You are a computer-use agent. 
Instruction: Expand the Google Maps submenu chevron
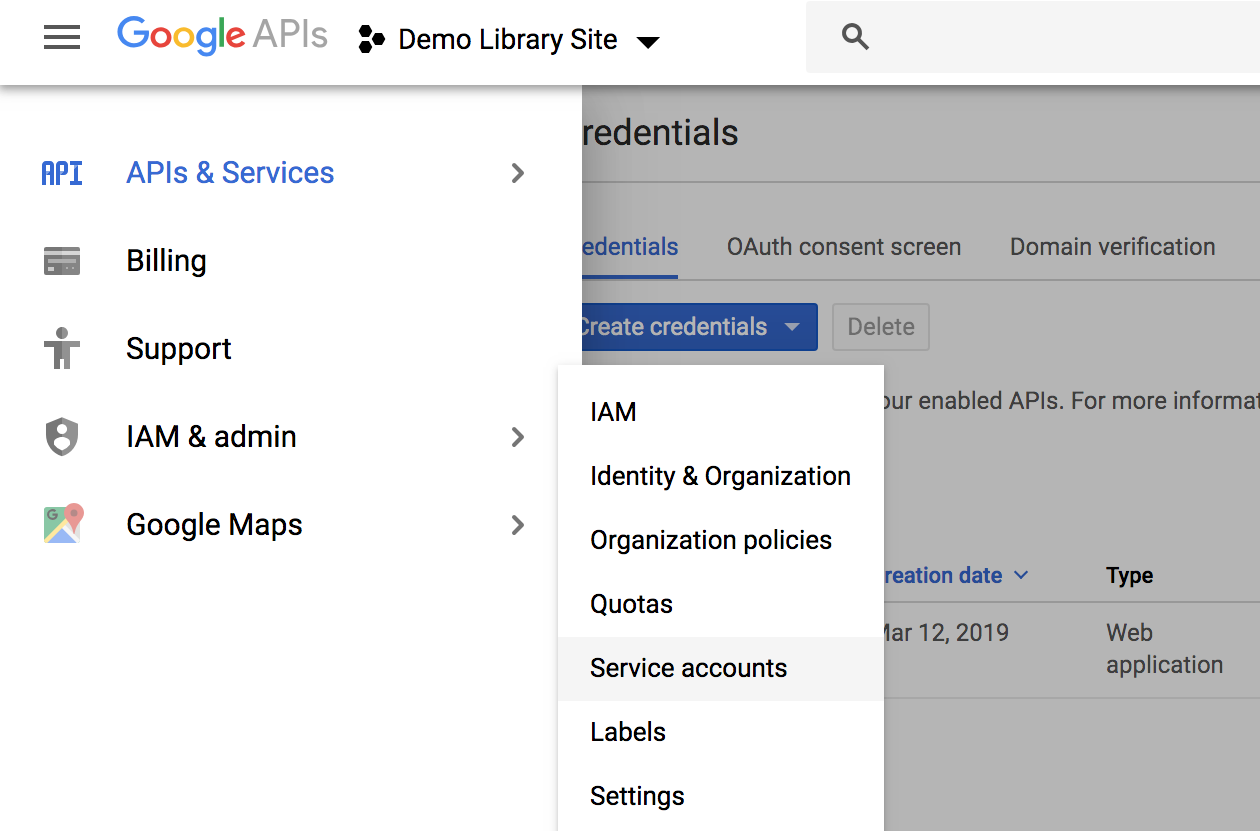pos(518,525)
